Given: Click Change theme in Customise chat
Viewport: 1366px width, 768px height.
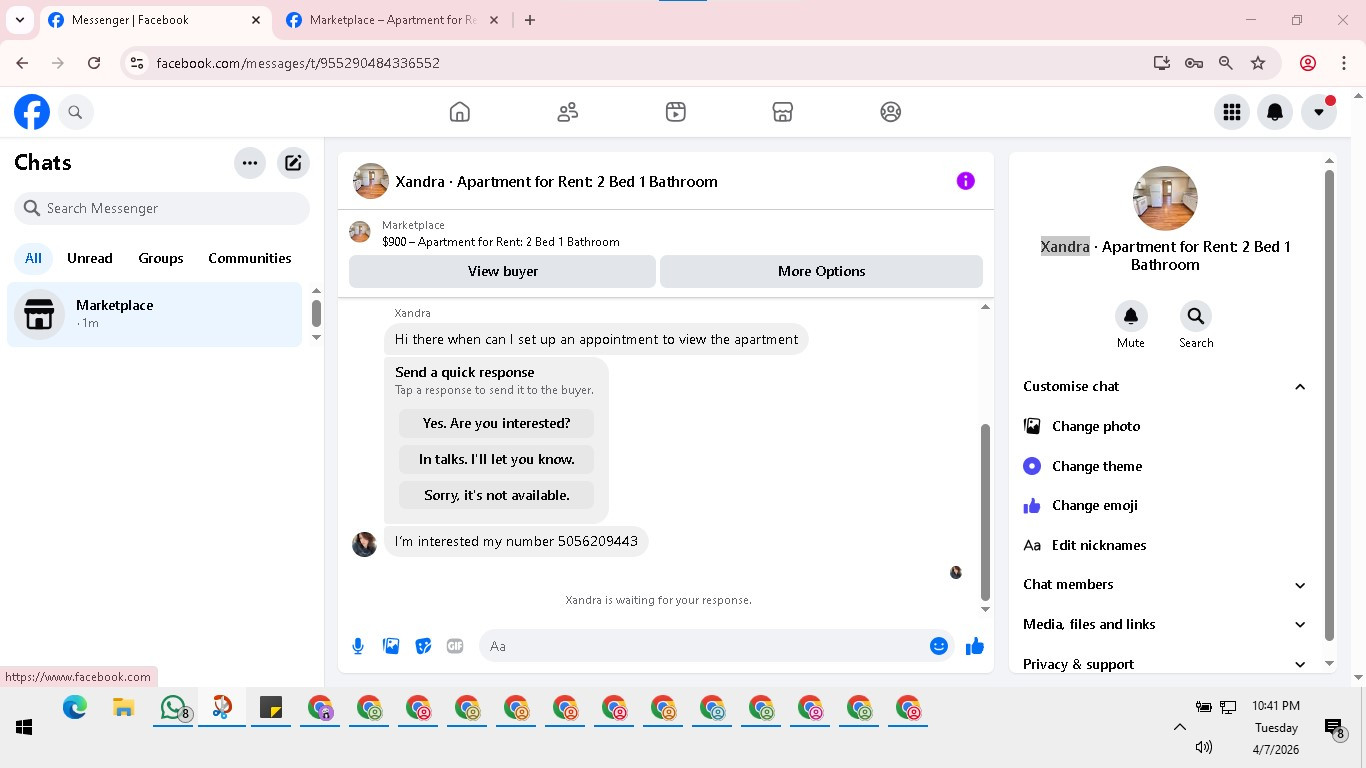Looking at the screenshot, I should click(x=1165, y=466).
